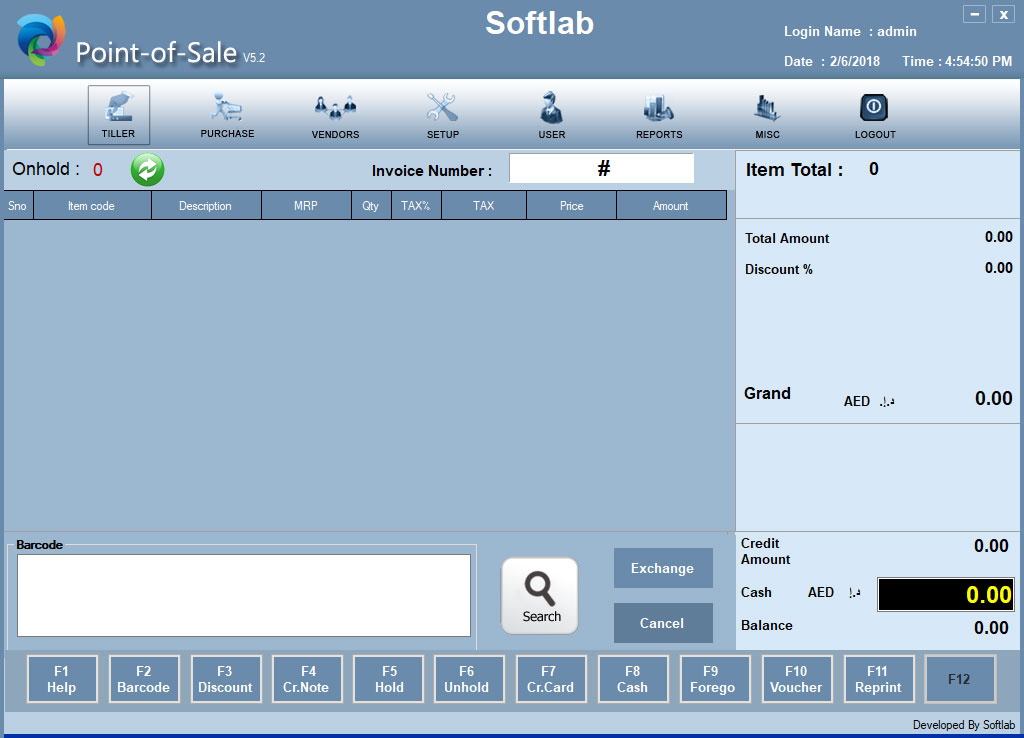Click the Logout power icon

(874, 114)
